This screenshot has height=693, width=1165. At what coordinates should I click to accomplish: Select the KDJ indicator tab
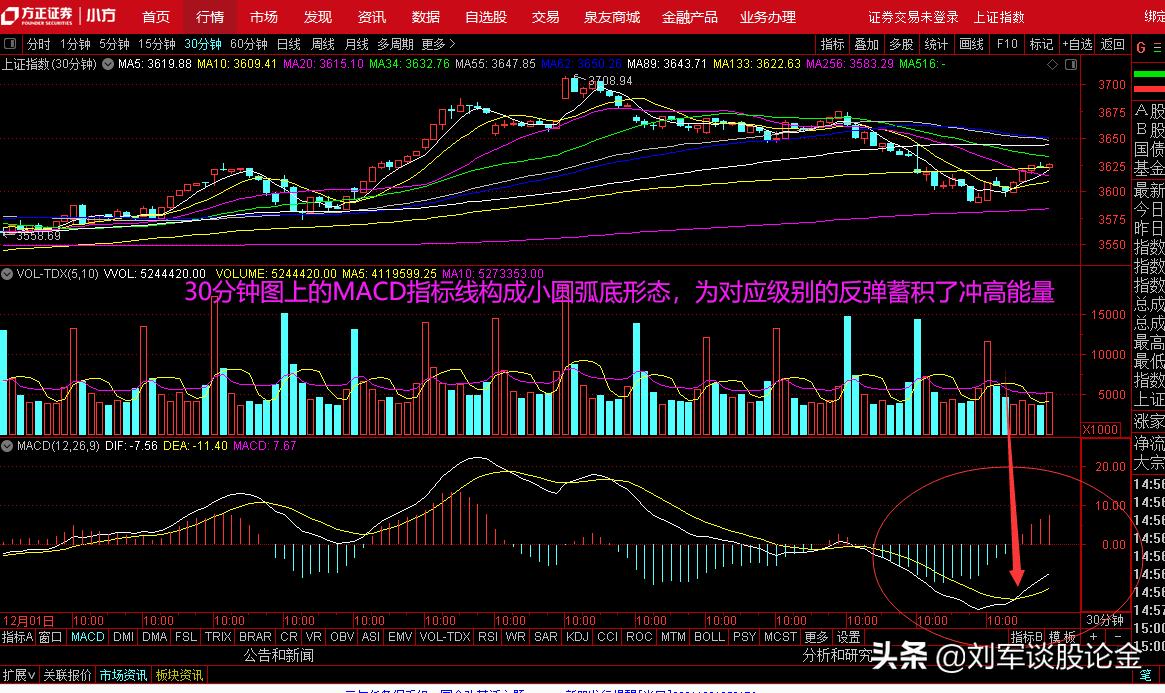(x=577, y=637)
